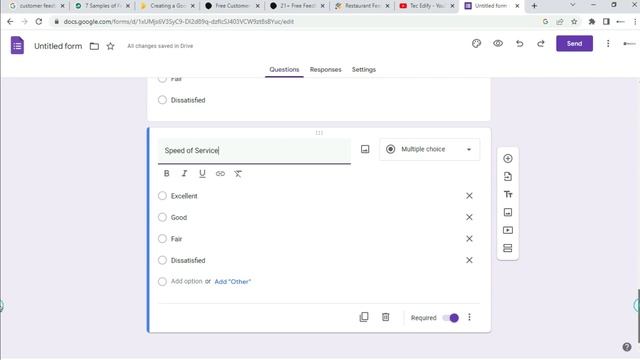Viewport: 640px width, 360px height.
Task: Remove the Good option
Action: [x=469, y=217]
